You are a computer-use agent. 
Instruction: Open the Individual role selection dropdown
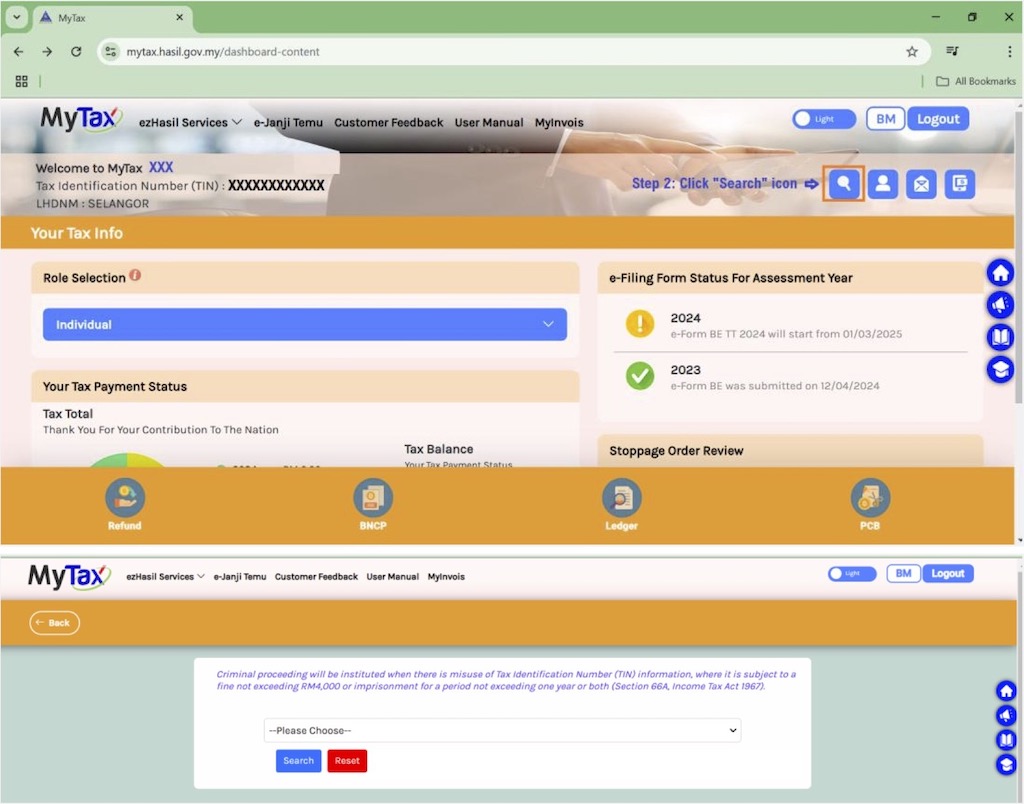[304, 324]
